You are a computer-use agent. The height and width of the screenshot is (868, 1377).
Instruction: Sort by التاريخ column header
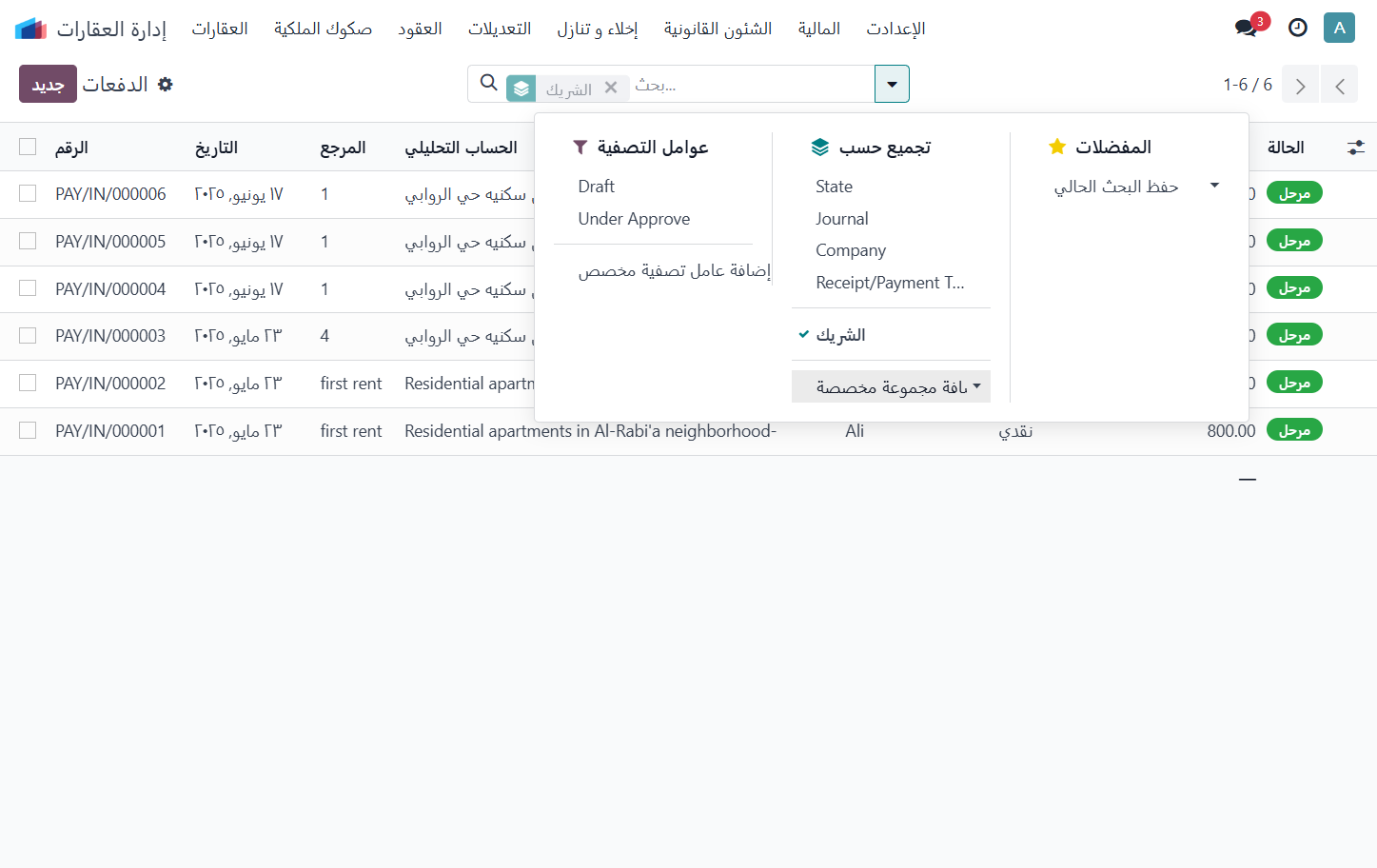click(216, 148)
